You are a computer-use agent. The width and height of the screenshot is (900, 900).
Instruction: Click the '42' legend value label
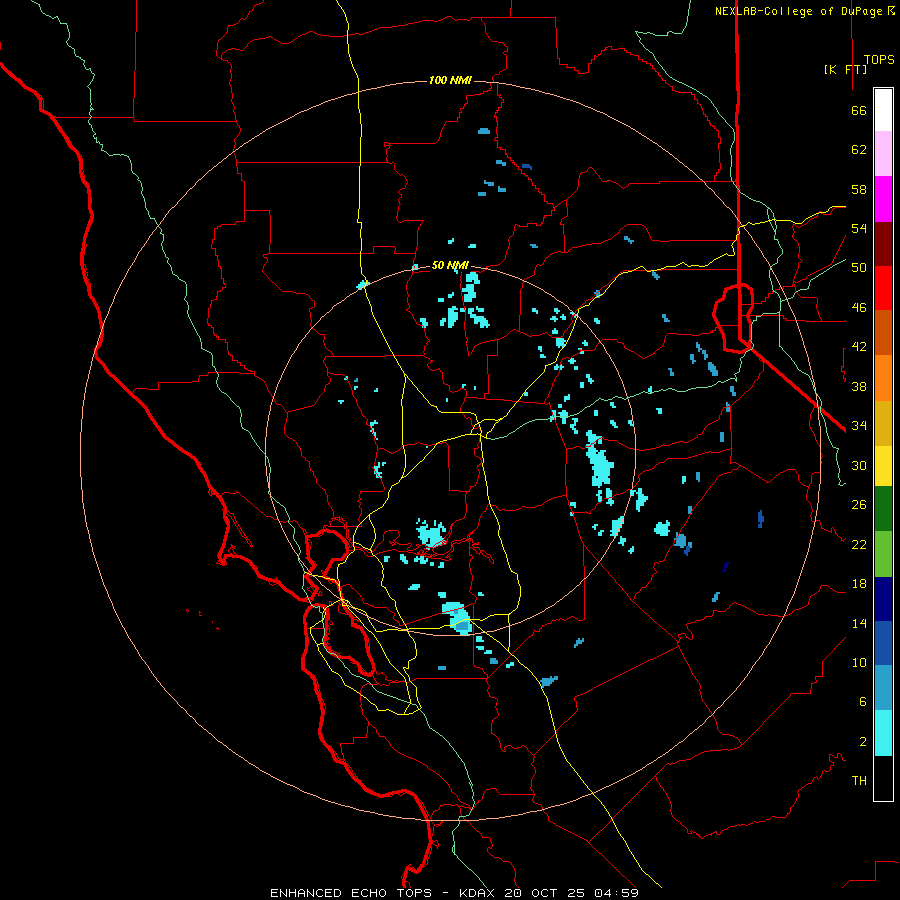click(859, 347)
